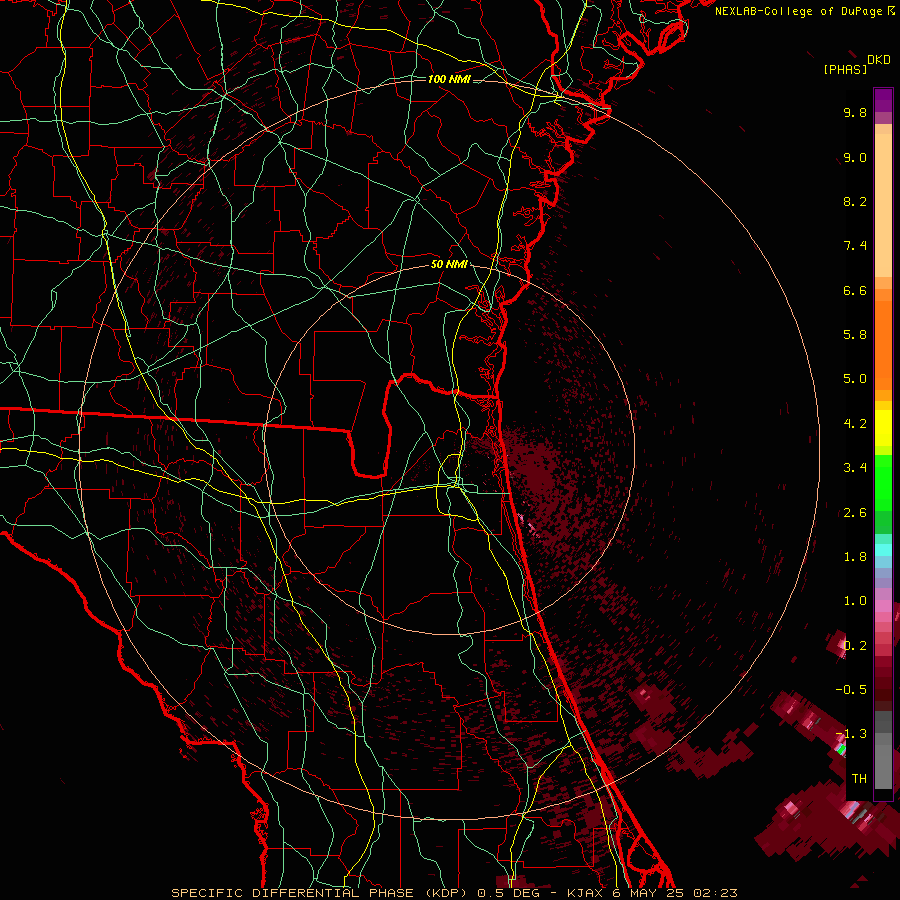
Task: Pick the bright green color bar segment
Action: [x=883, y=482]
